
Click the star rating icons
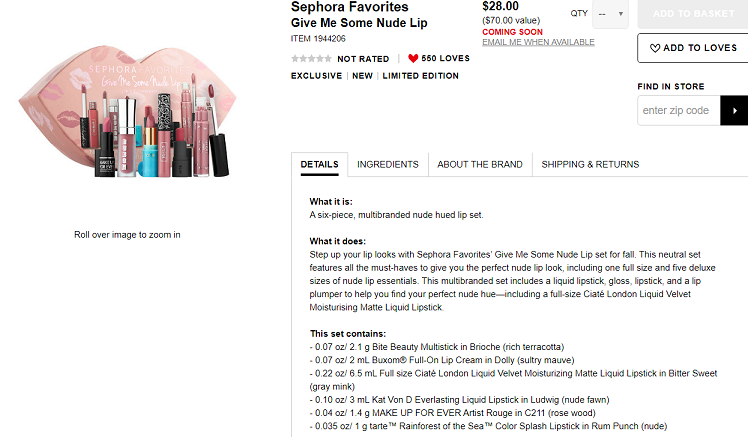[x=311, y=59]
